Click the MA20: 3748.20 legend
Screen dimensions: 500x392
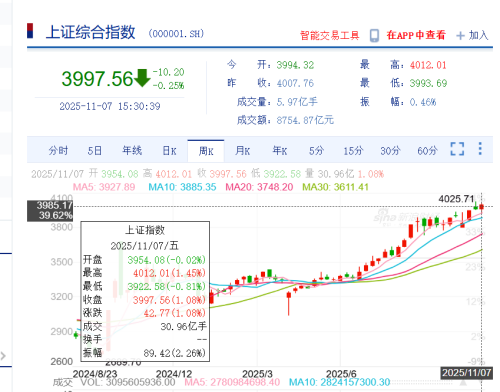pos(259,187)
